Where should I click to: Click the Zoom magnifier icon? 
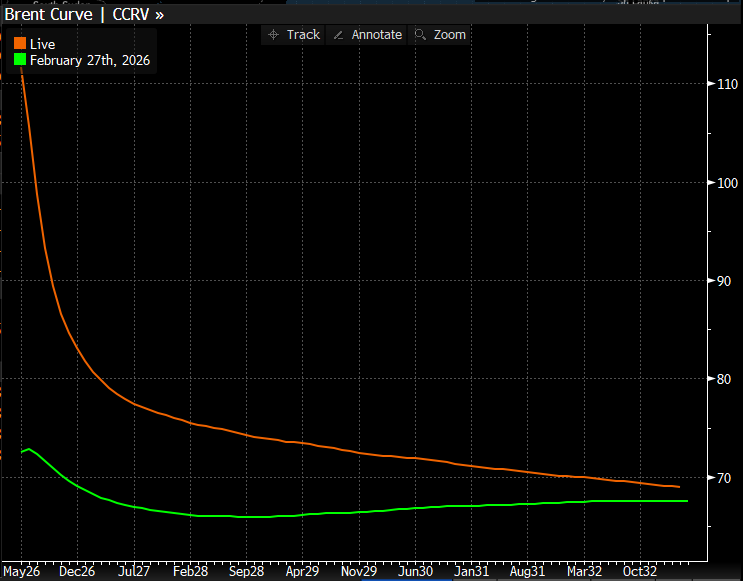[420, 35]
